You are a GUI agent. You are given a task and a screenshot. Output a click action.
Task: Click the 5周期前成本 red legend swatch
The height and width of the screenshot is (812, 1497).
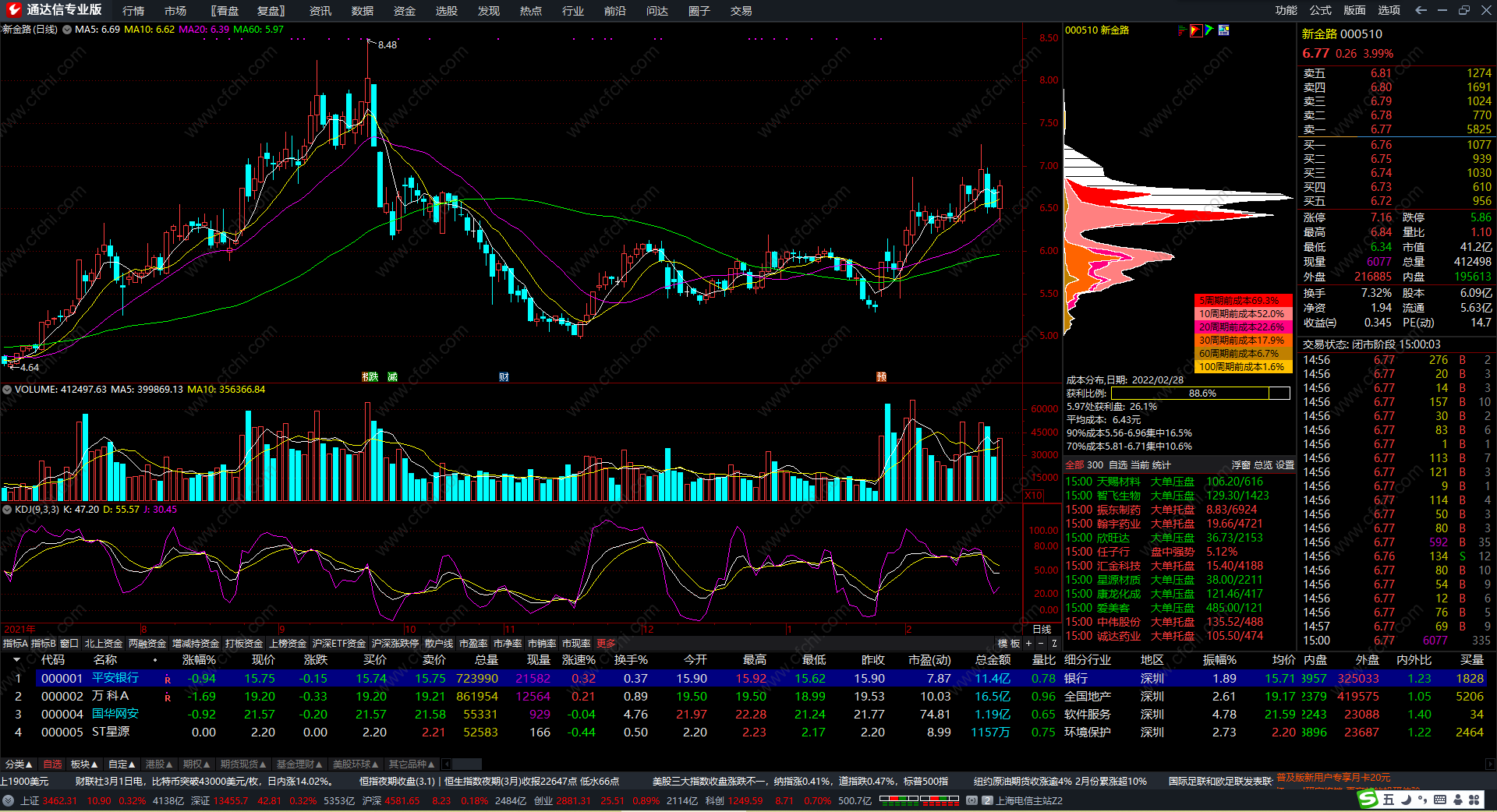coord(1243,301)
